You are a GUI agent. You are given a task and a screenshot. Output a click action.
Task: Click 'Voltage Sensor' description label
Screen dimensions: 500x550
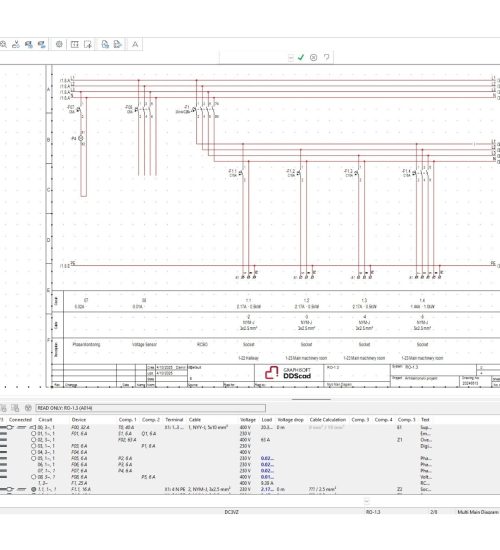[x=144, y=344]
